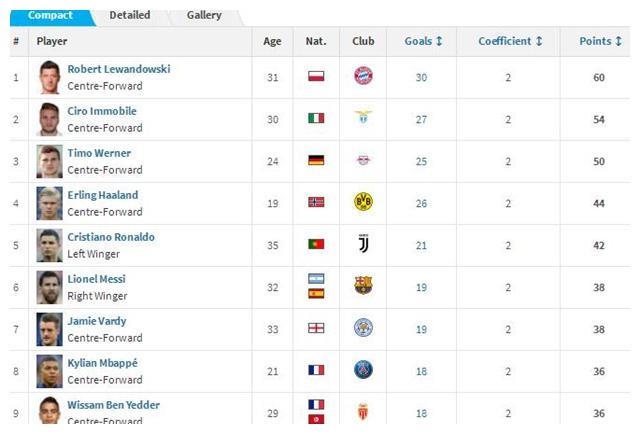Switch to the Detailed tab

tap(130, 15)
